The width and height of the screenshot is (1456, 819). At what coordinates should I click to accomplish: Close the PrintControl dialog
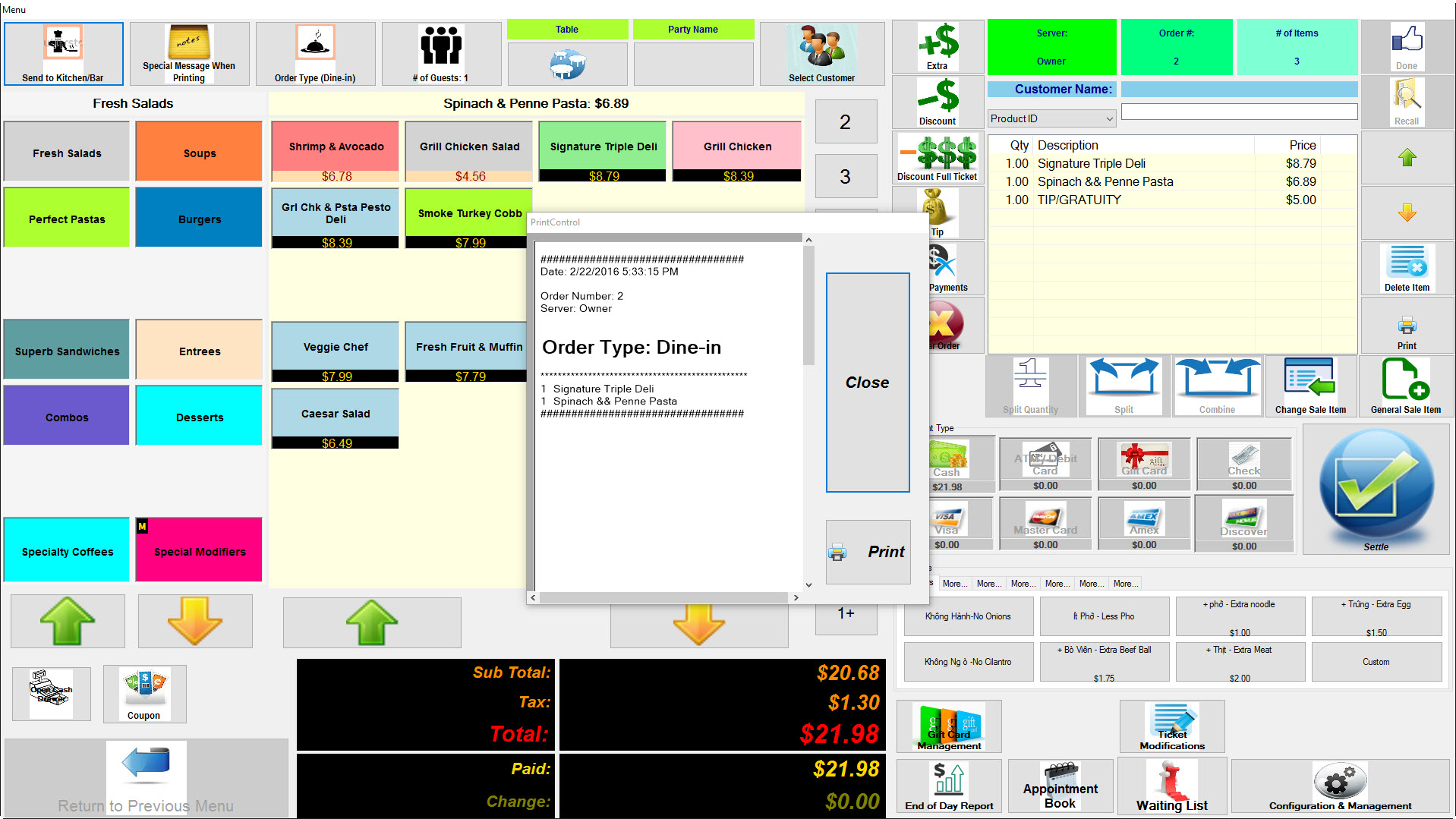coord(867,383)
